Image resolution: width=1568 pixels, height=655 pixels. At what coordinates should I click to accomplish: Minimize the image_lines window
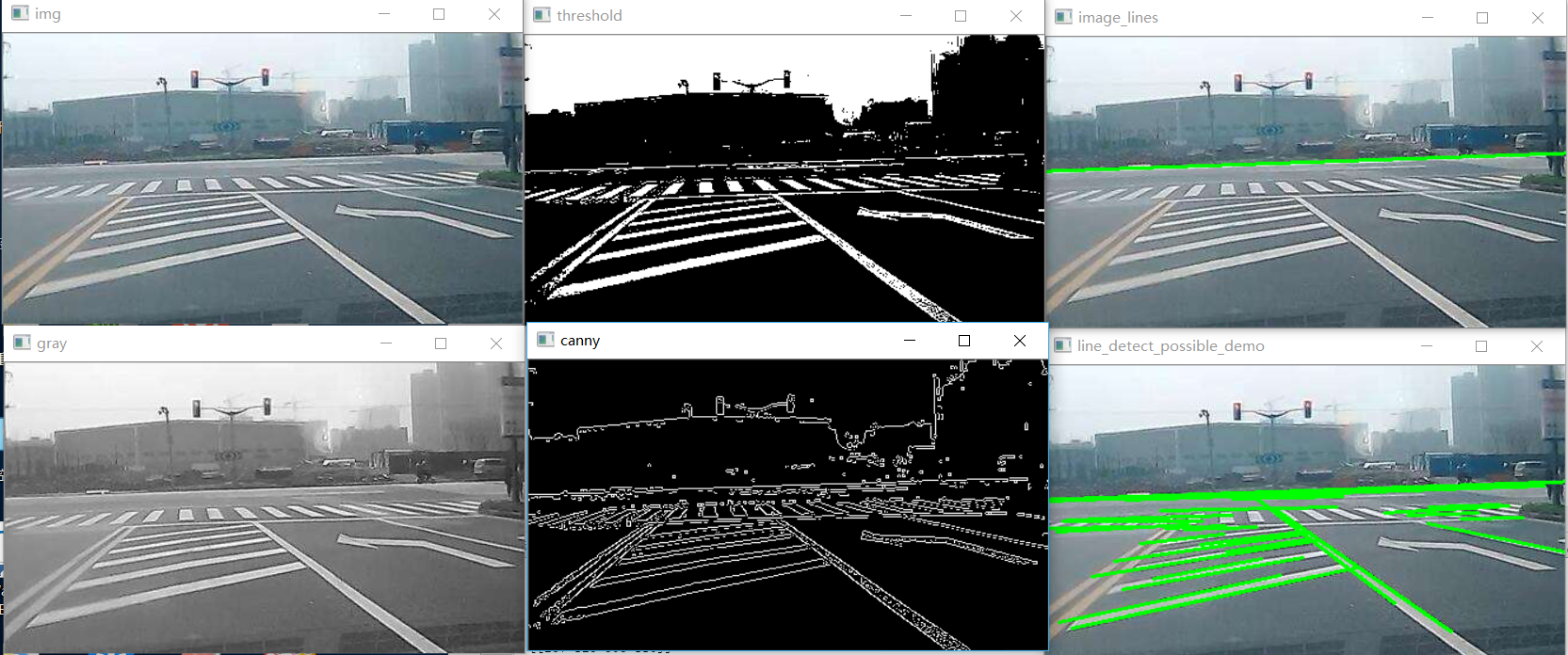click(1428, 17)
